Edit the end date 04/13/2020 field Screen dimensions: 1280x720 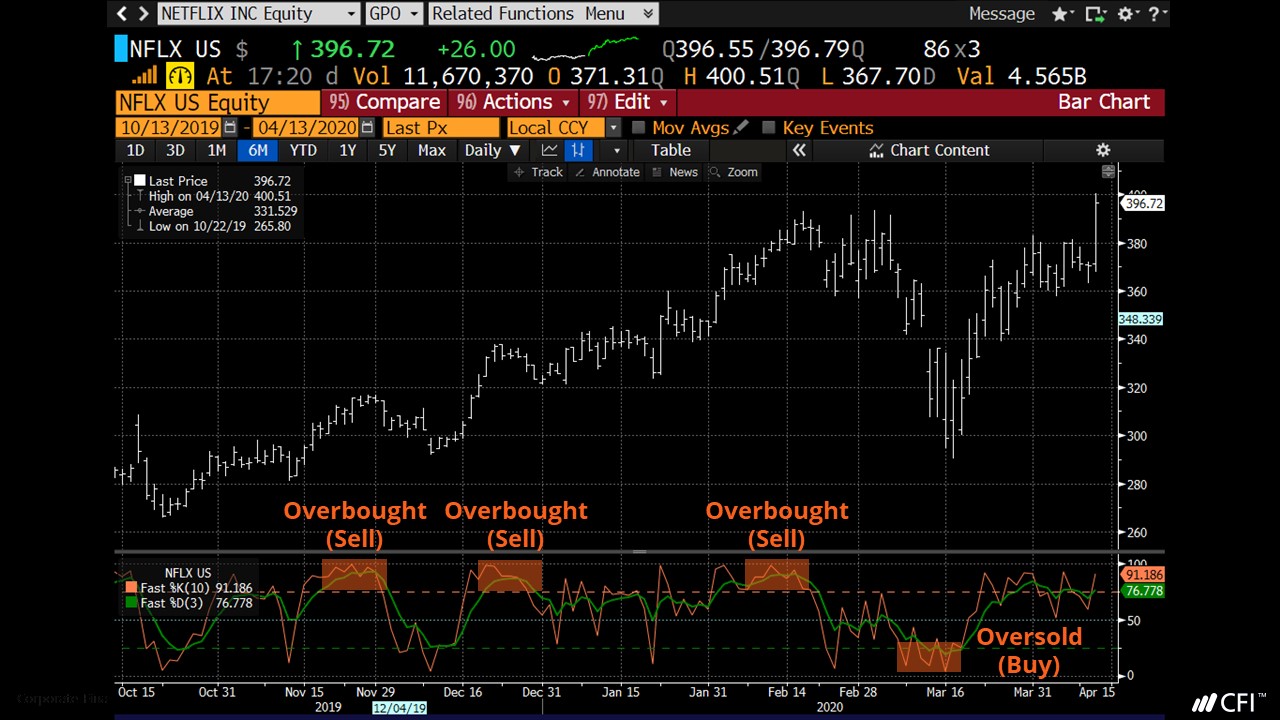coord(307,127)
